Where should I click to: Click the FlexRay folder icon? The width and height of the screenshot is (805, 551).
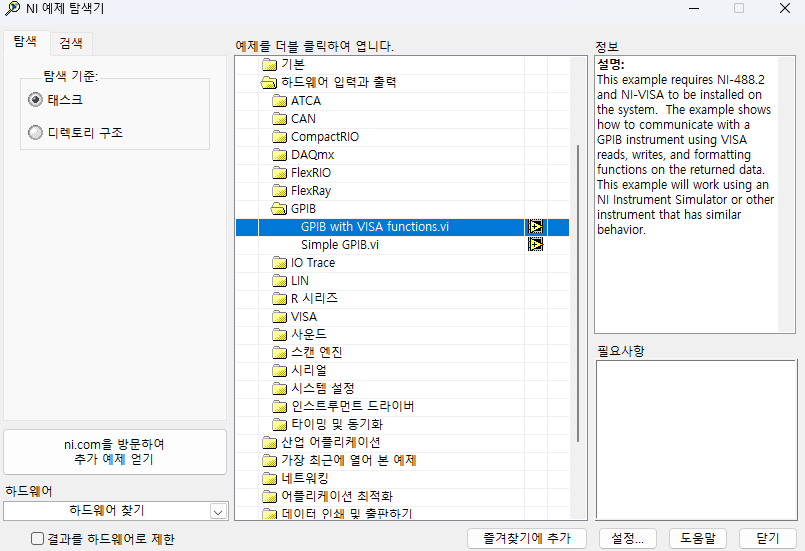[279, 191]
